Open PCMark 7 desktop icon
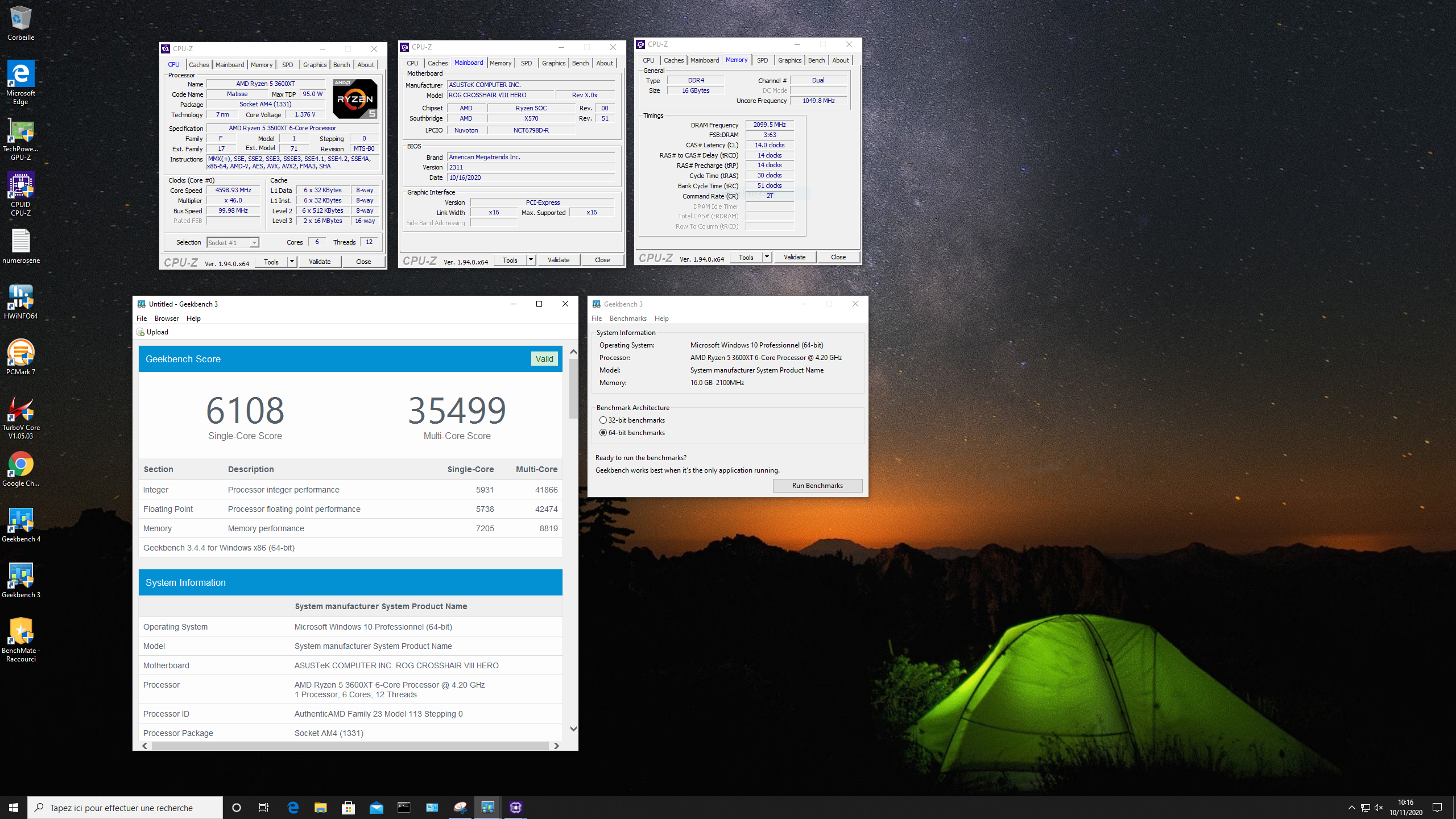This screenshot has width=1456, height=819. point(20,357)
